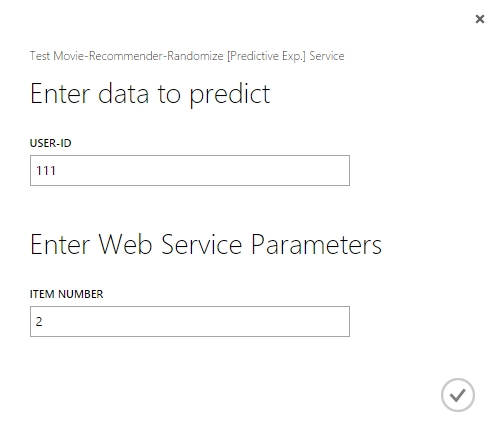Screen dimensions: 499x437
Task: Place cursor on the value 111
Action: click(46, 171)
